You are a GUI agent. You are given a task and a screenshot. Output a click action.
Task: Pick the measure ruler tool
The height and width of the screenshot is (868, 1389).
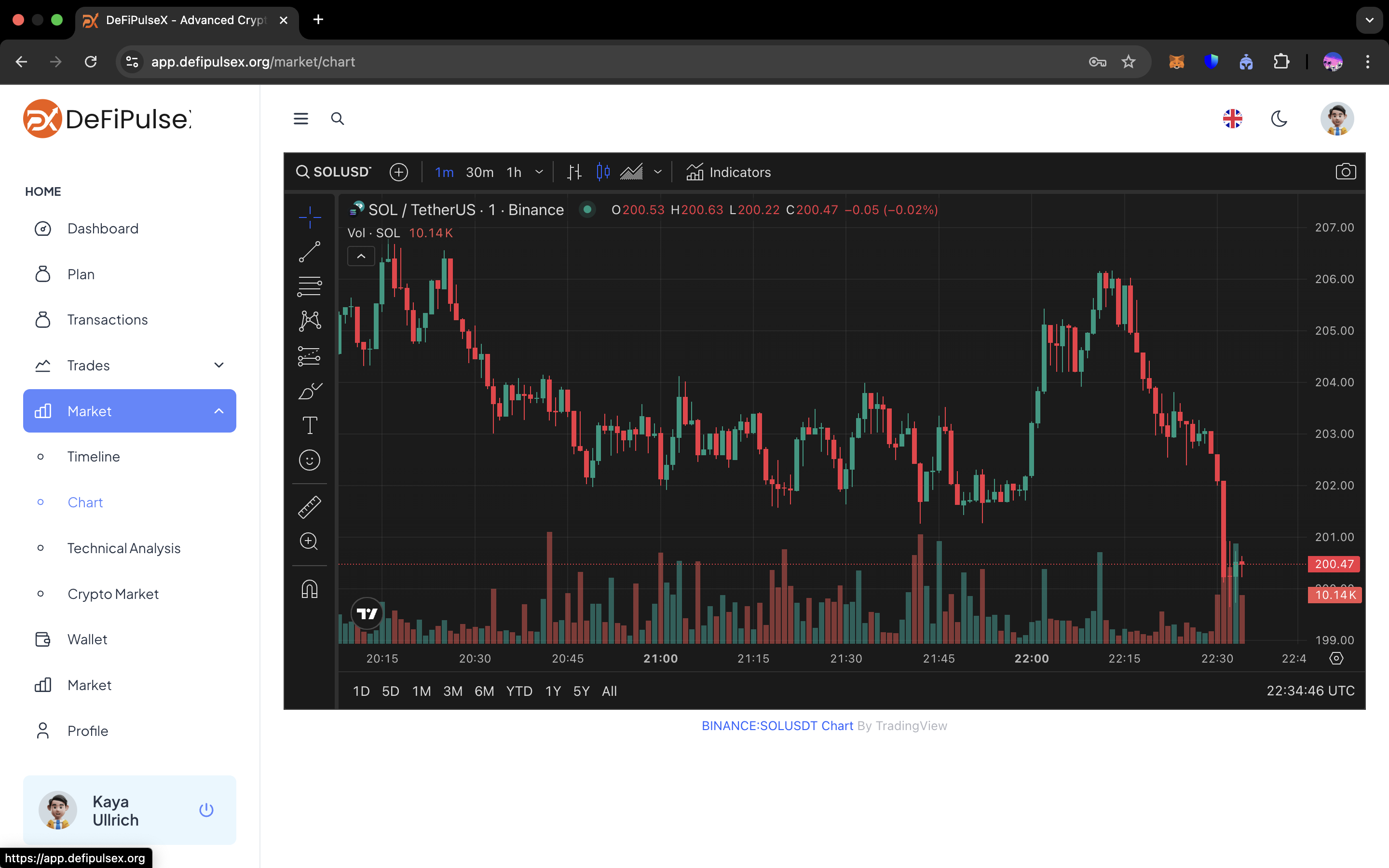(309, 507)
